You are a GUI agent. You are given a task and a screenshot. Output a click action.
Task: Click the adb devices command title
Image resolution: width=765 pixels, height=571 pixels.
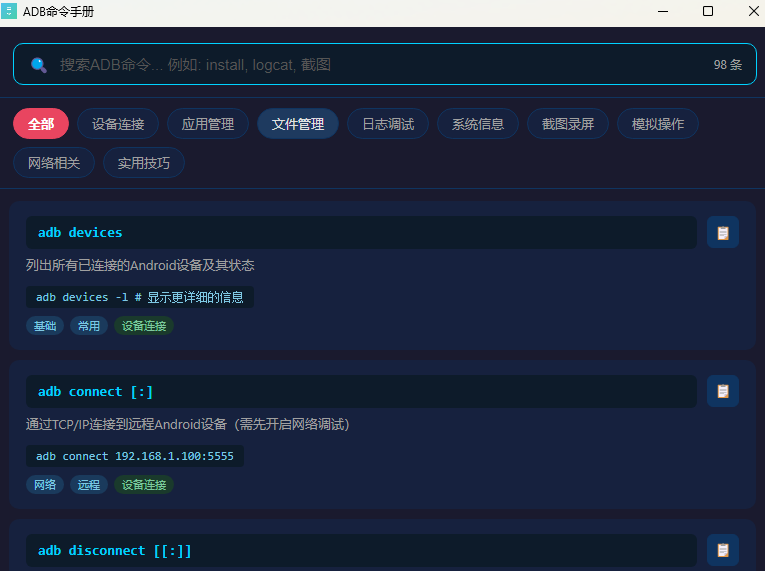click(x=80, y=232)
